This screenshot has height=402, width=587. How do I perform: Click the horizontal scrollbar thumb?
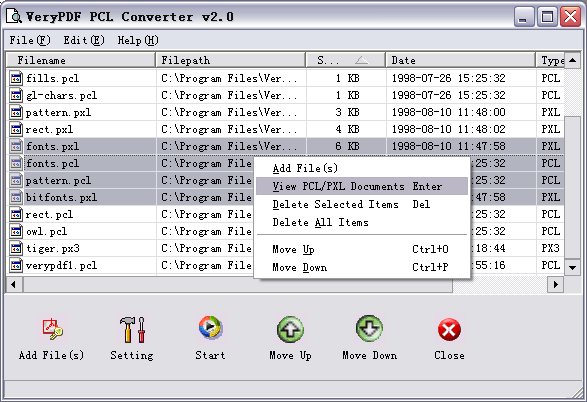click(238, 284)
